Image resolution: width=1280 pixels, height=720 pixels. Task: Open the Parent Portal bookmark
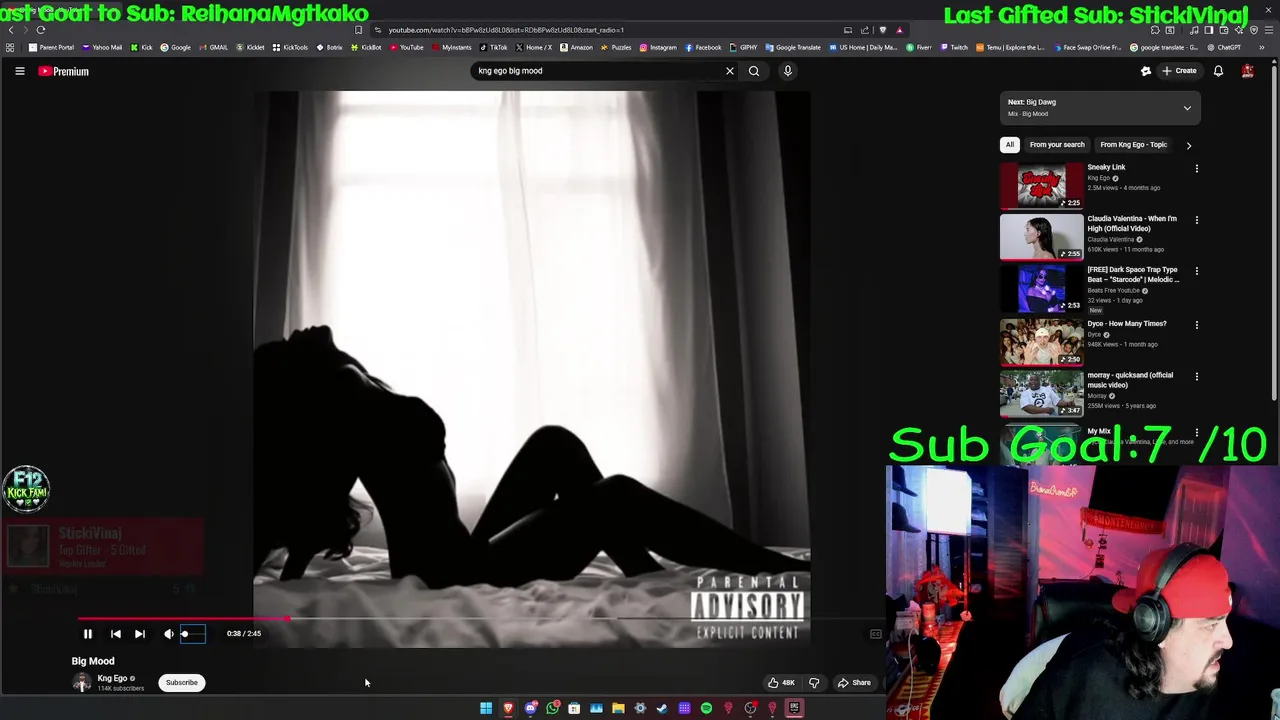(x=51, y=47)
